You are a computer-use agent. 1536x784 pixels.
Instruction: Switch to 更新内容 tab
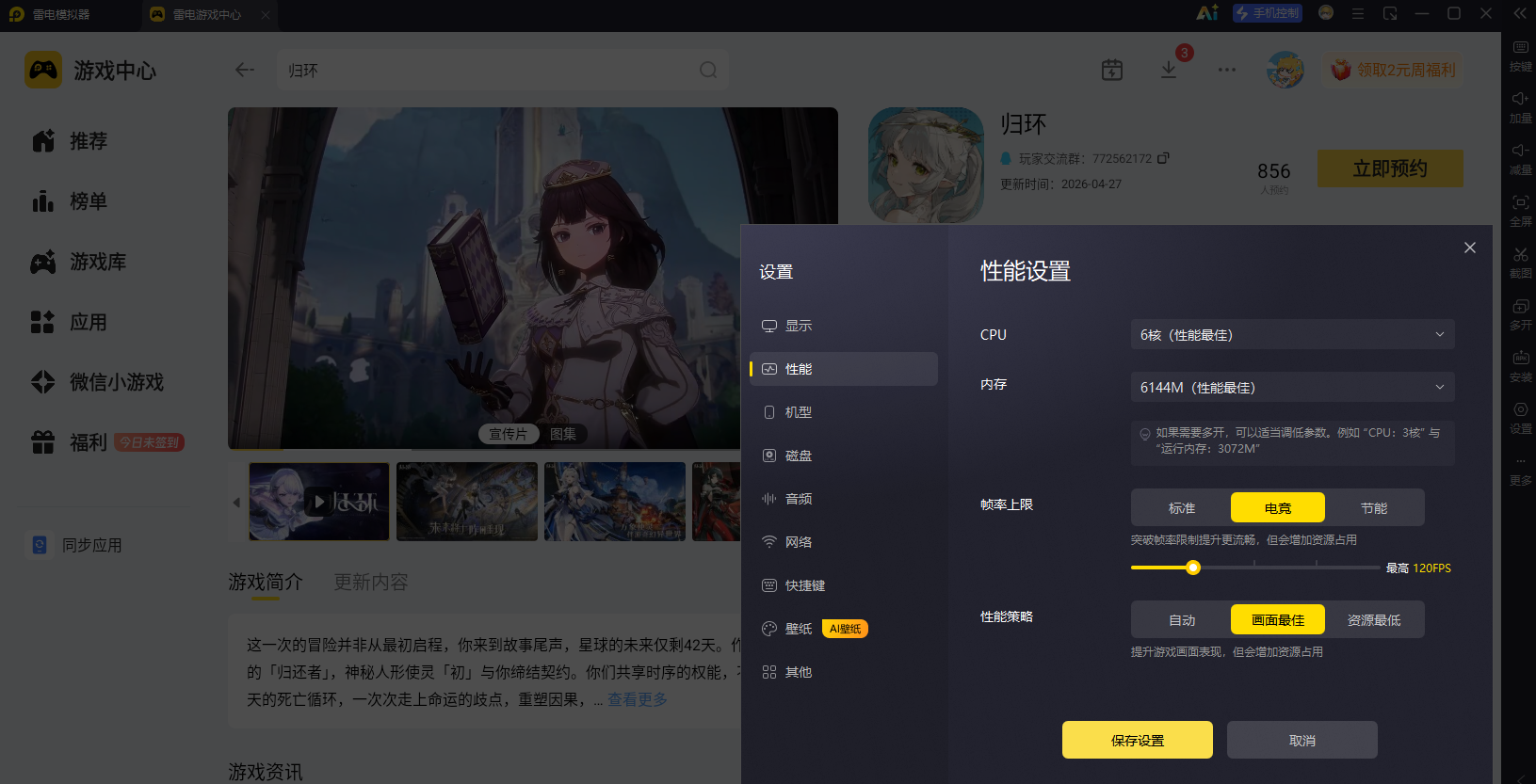pos(371,583)
